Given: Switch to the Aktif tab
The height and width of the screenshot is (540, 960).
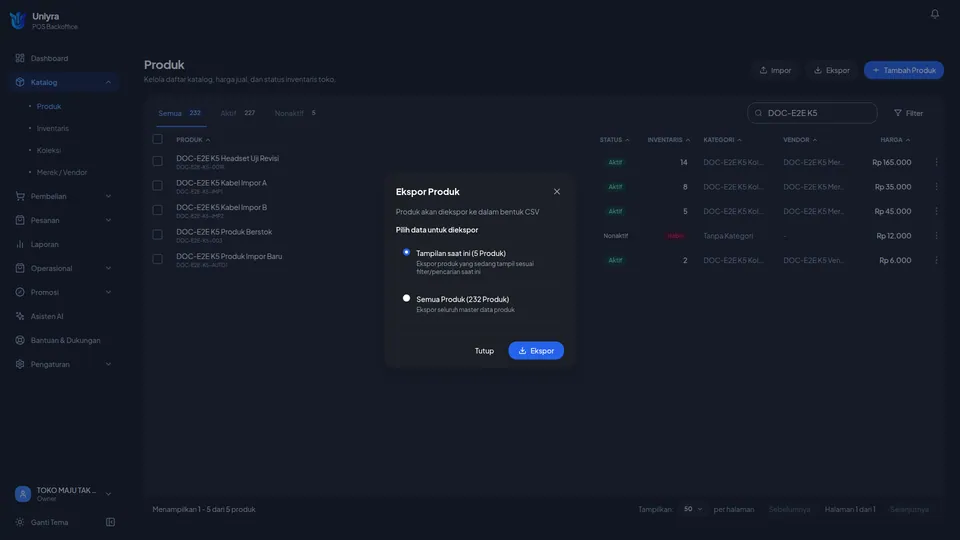Looking at the screenshot, I should pos(238,113).
